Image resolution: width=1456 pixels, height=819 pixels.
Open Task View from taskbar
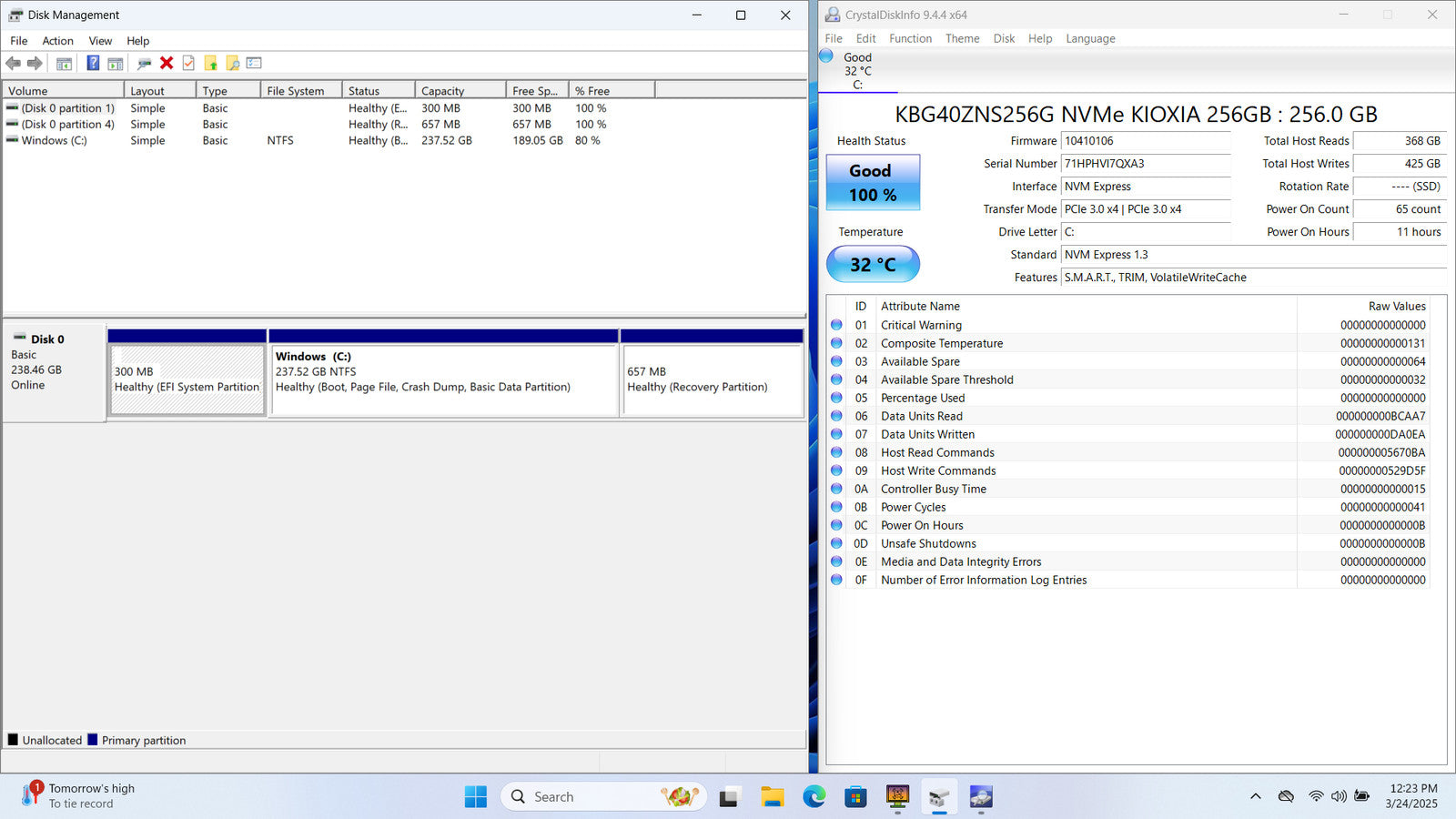click(x=729, y=796)
